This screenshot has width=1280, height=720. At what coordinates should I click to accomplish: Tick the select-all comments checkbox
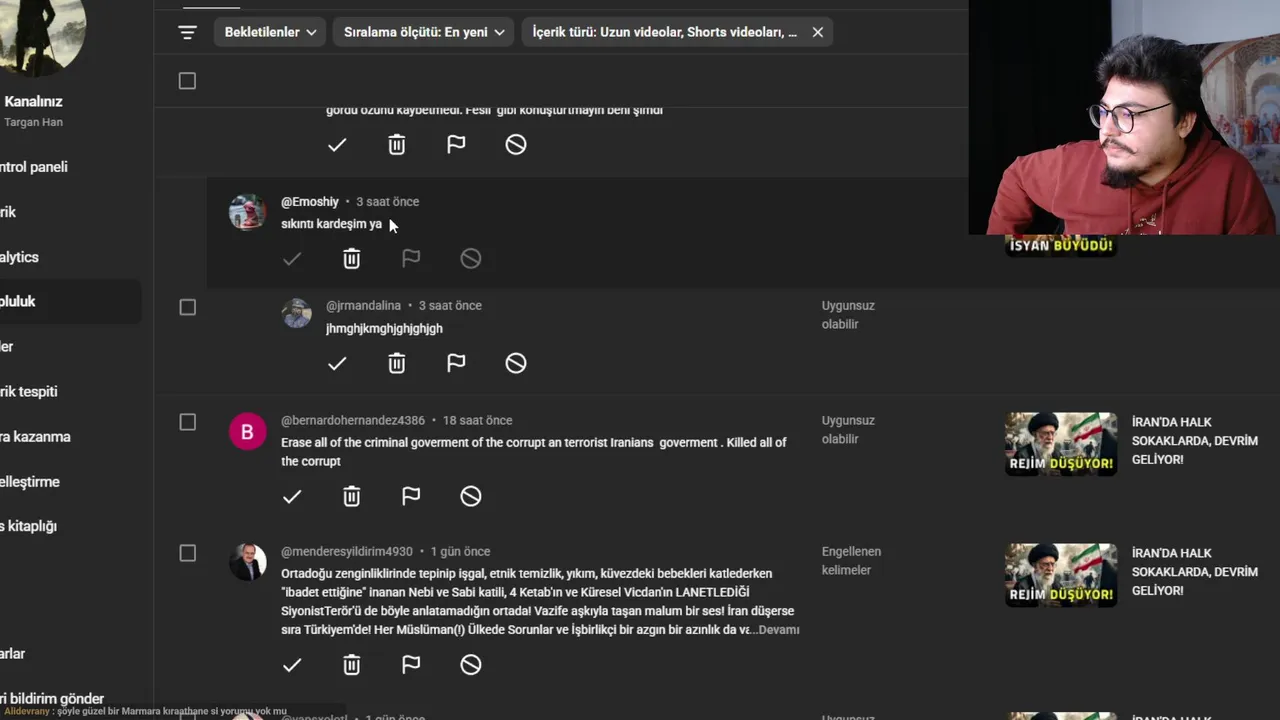(x=187, y=81)
